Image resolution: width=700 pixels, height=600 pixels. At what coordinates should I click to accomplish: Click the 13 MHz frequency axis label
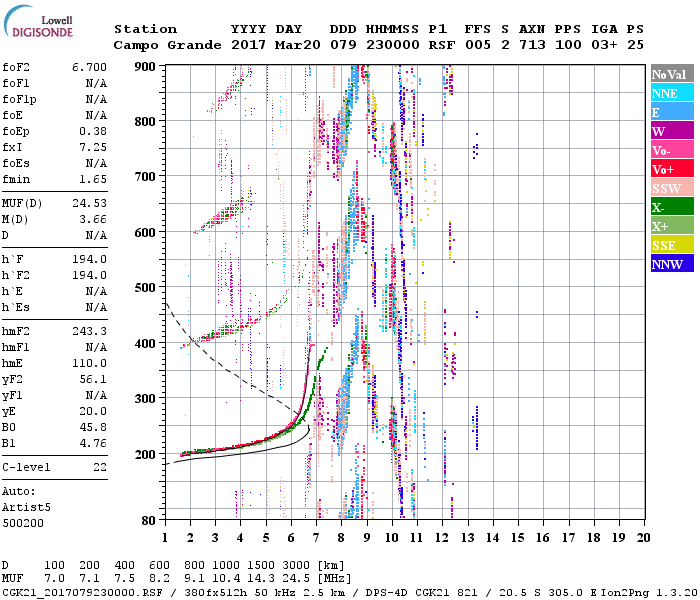coord(467,538)
